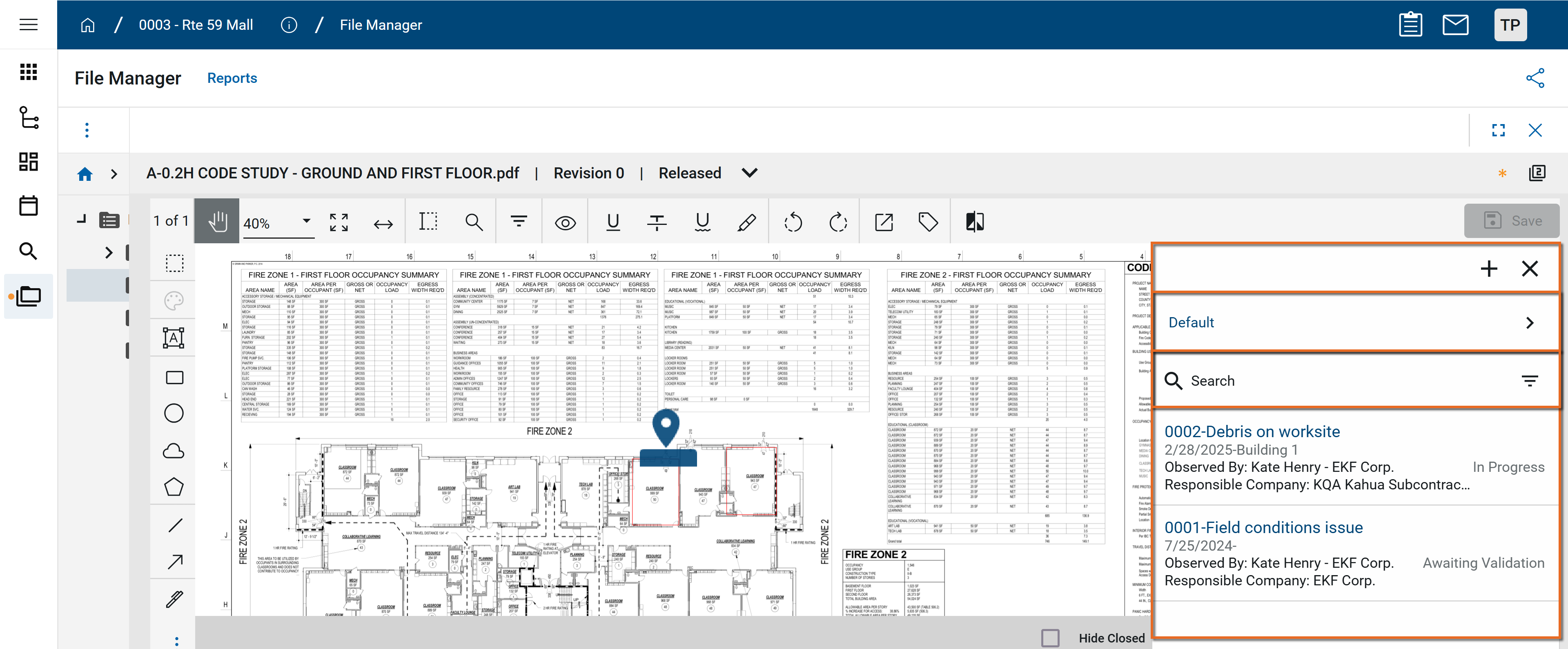Image resolution: width=1568 pixels, height=649 pixels.
Task: Click the rotate clockwise icon
Action: pos(838,222)
